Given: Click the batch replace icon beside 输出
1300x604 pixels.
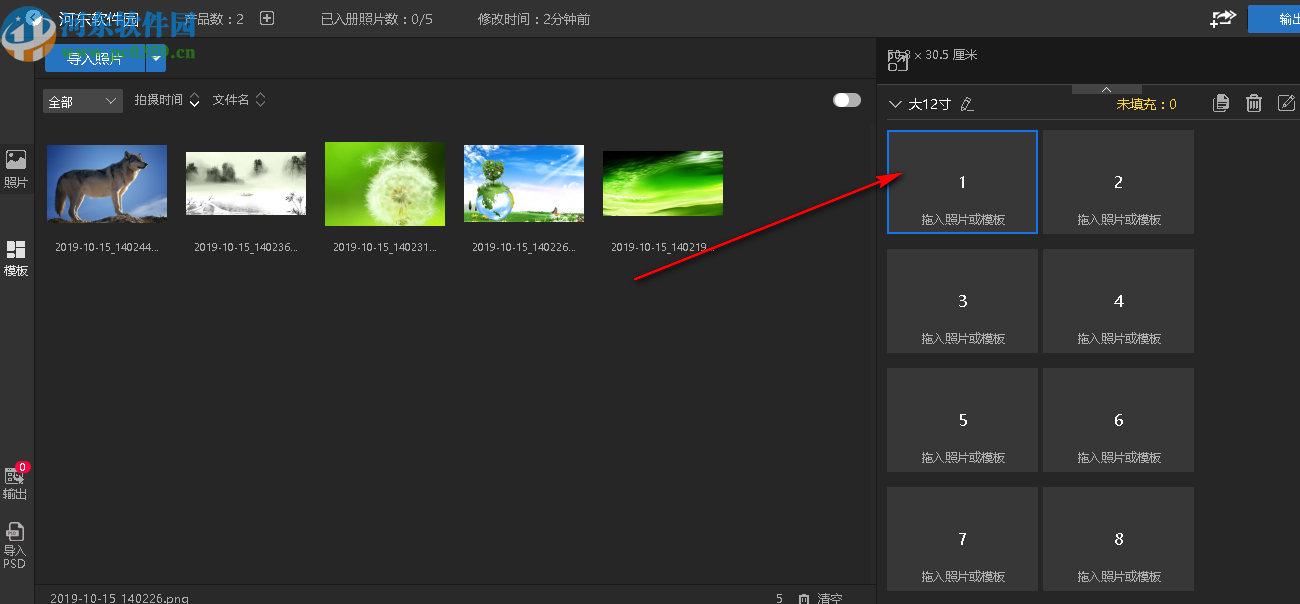Looking at the screenshot, I should [1222, 19].
